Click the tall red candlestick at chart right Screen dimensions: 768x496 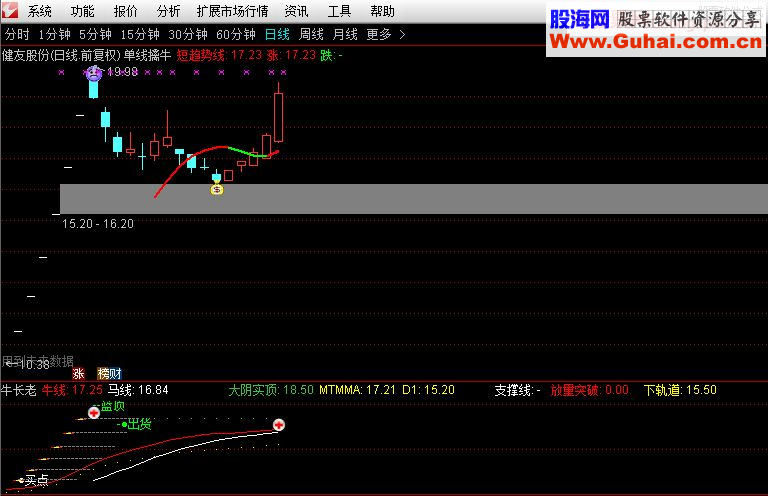click(x=278, y=118)
